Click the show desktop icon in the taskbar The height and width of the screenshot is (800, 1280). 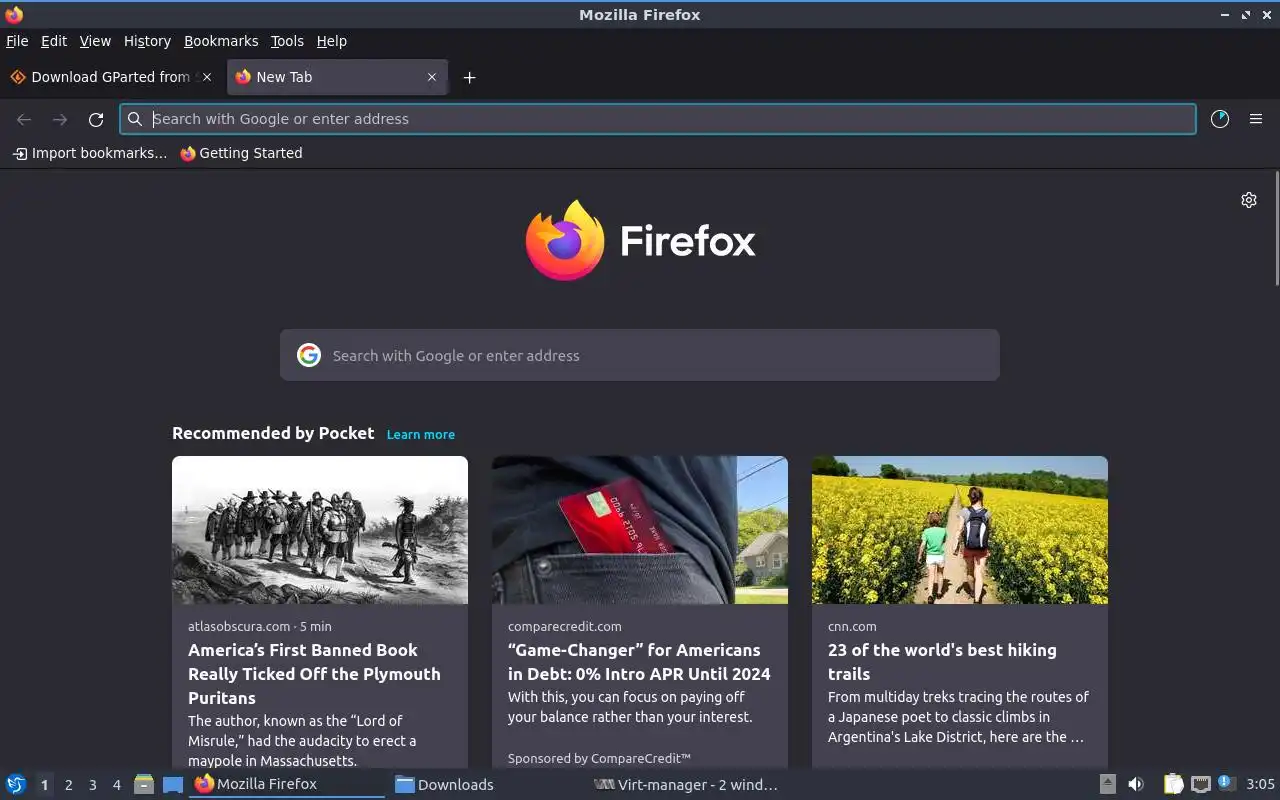173,785
